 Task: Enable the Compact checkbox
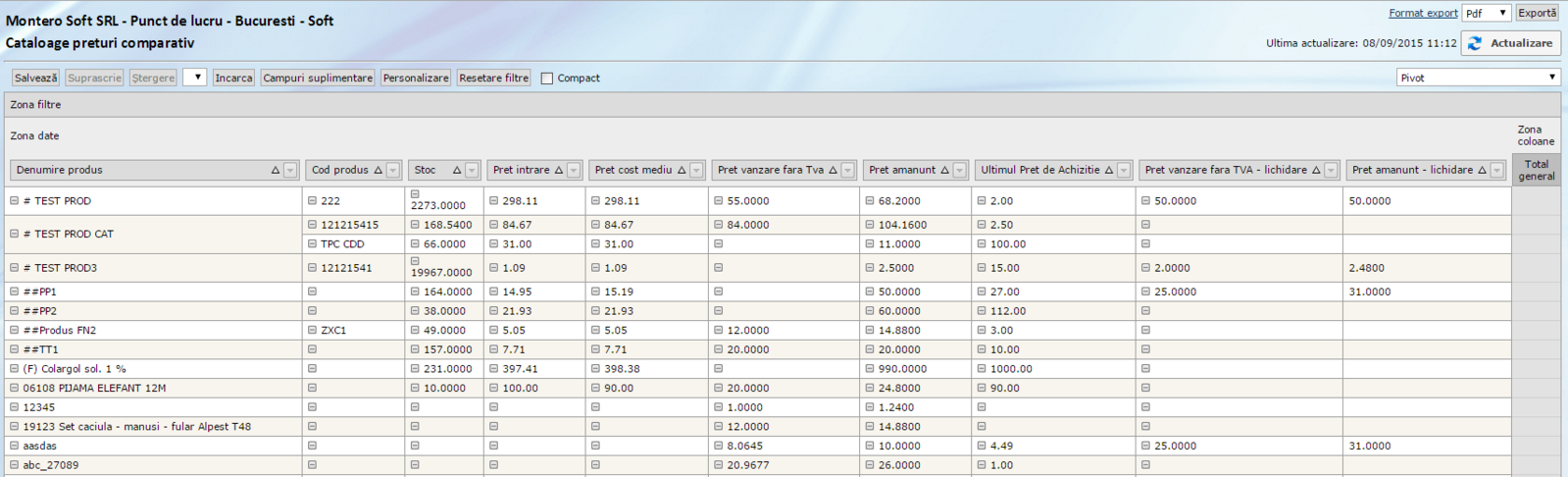(547, 79)
